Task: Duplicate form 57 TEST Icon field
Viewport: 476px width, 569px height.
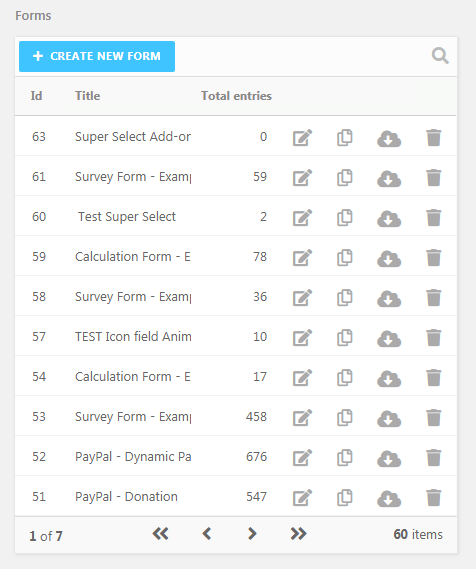Action: 345,337
